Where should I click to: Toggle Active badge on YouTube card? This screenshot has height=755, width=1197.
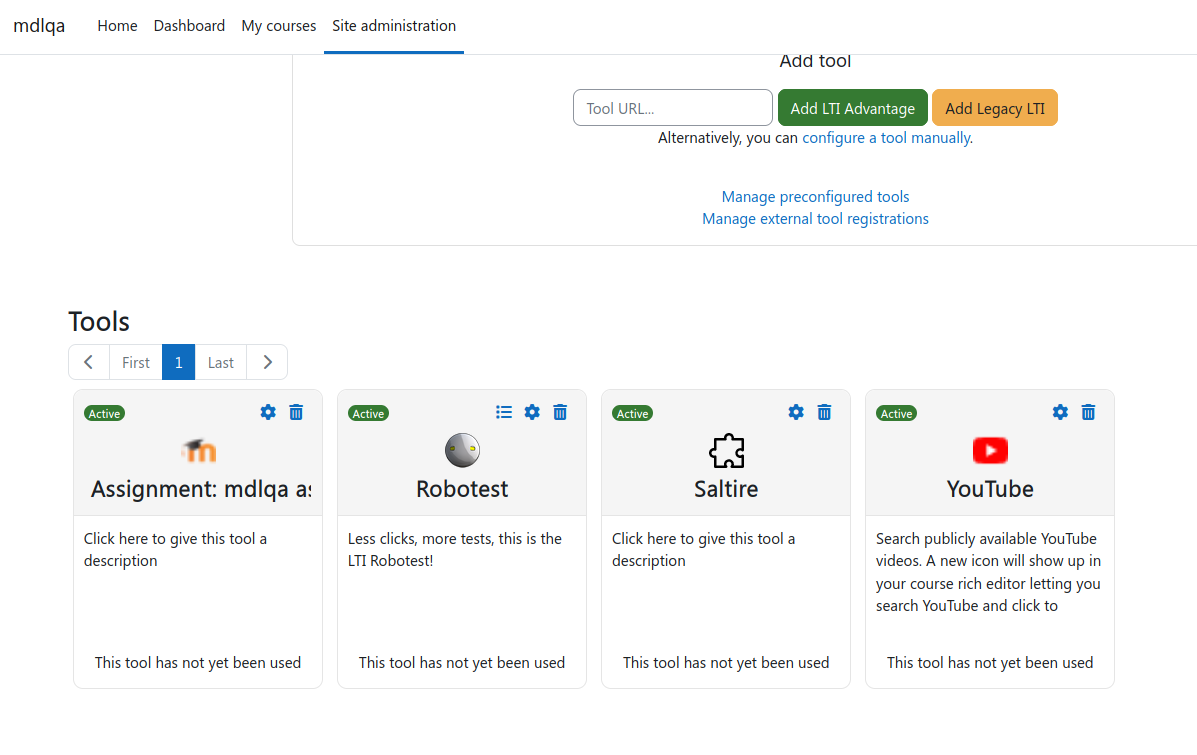coord(897,413)
